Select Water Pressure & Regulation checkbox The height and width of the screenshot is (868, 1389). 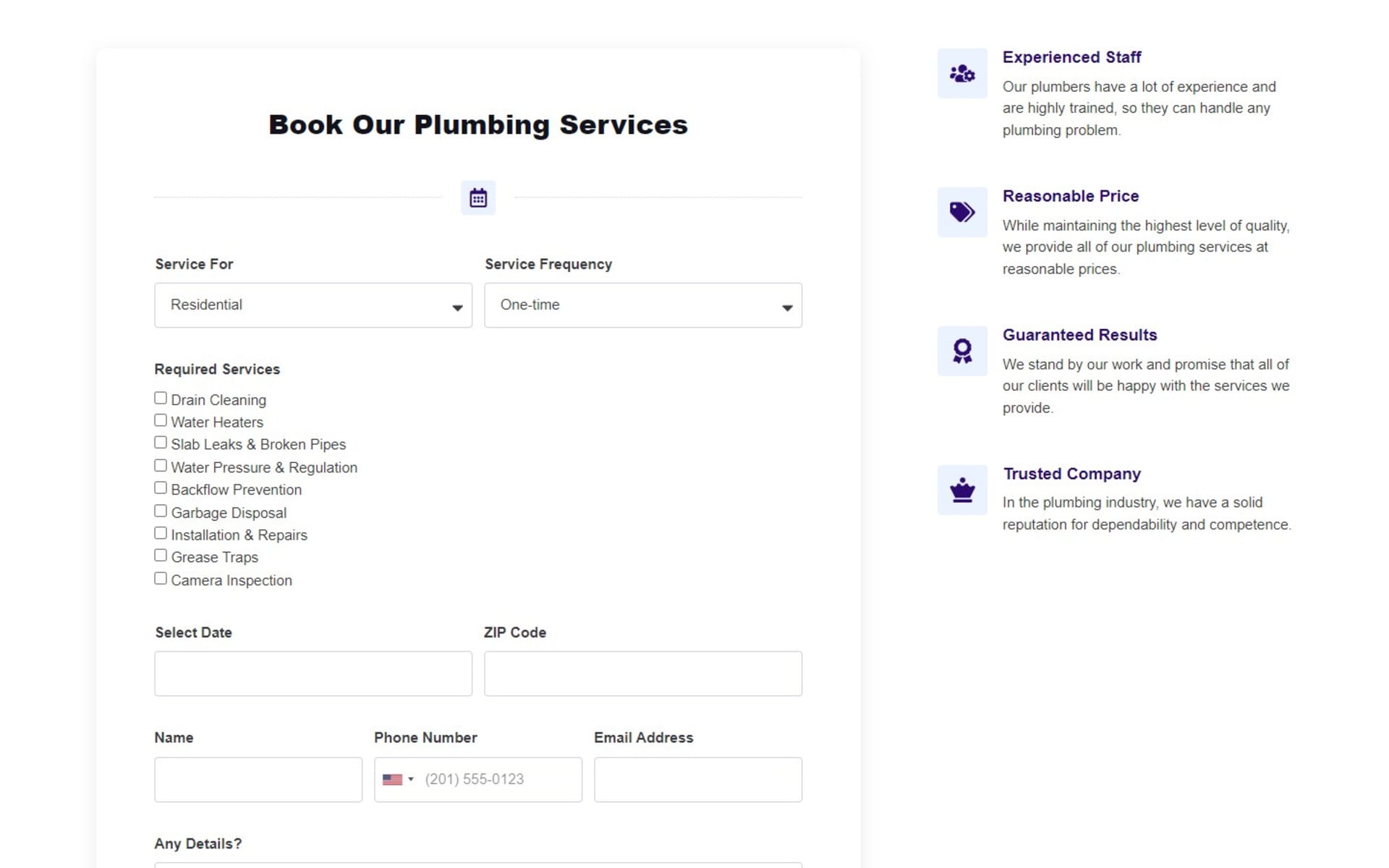click(161, 466)
